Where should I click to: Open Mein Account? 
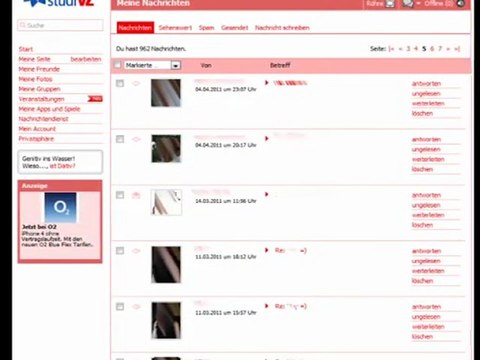(37, 129)
